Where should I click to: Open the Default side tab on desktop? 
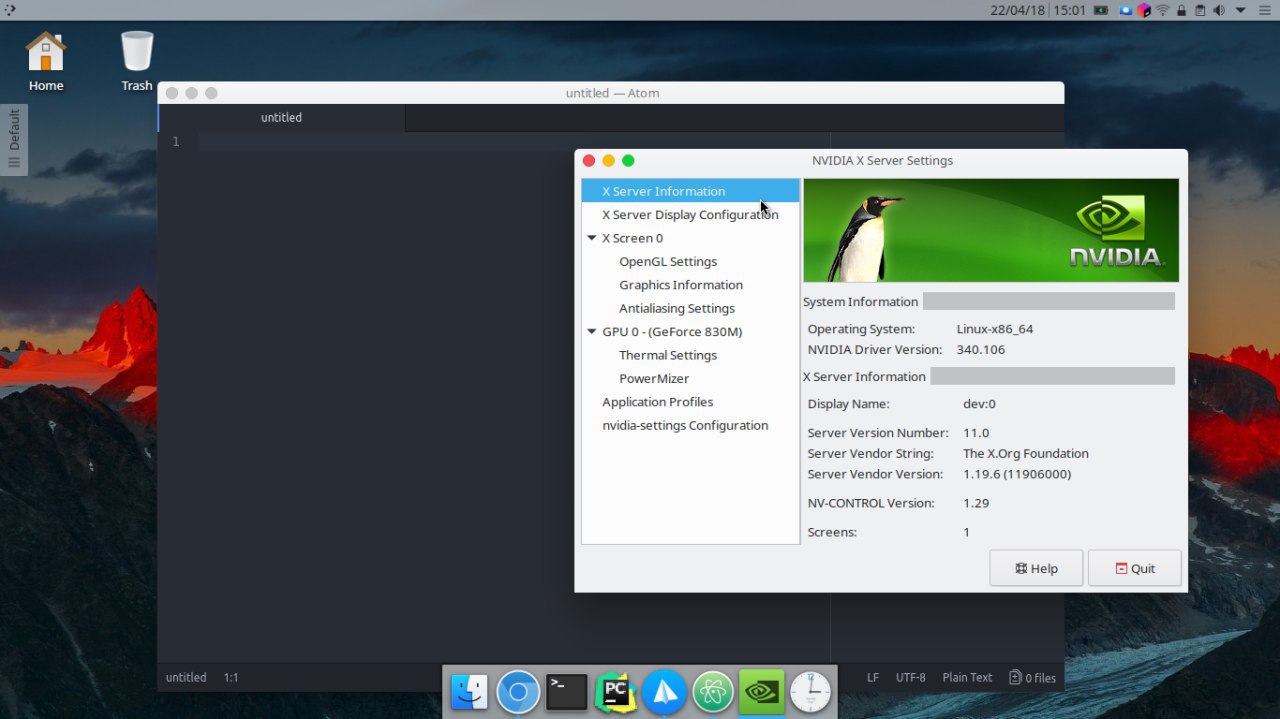[x=14, y=140]
